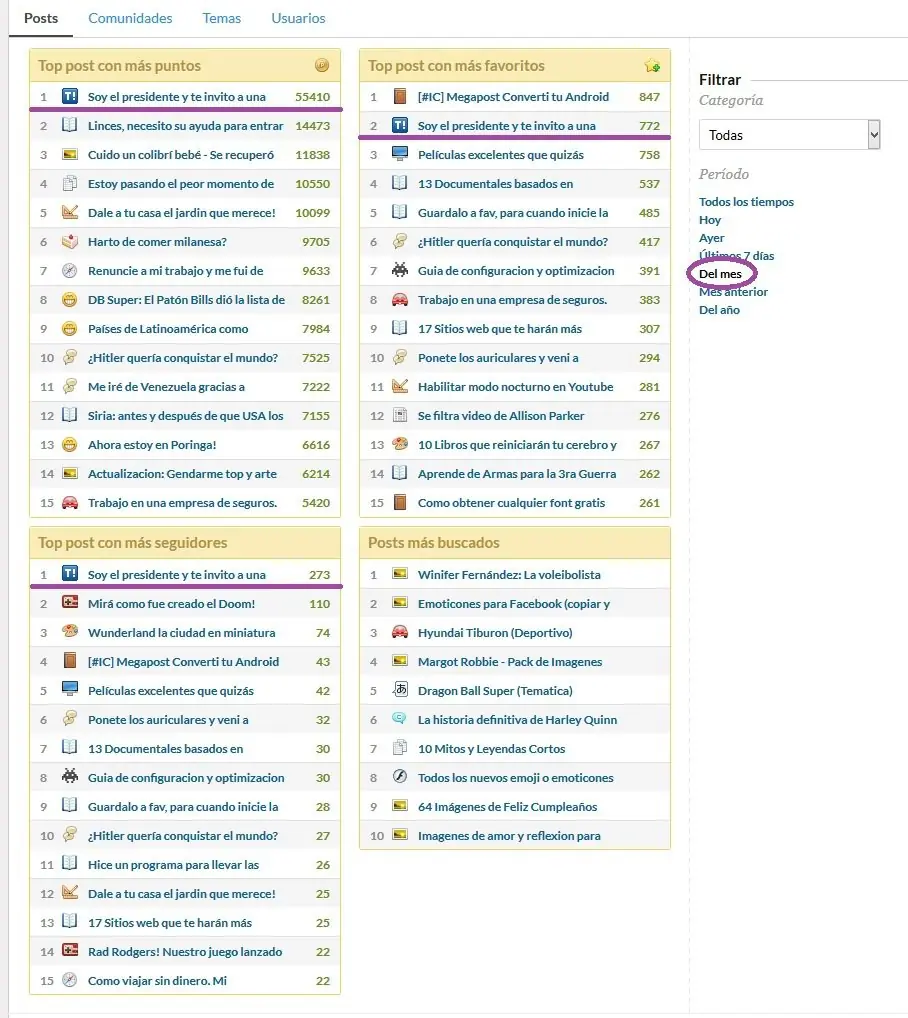Open 'Ponete los auriculares y veni a' in seguidores

pyautogui.click(x=168, y=720)
